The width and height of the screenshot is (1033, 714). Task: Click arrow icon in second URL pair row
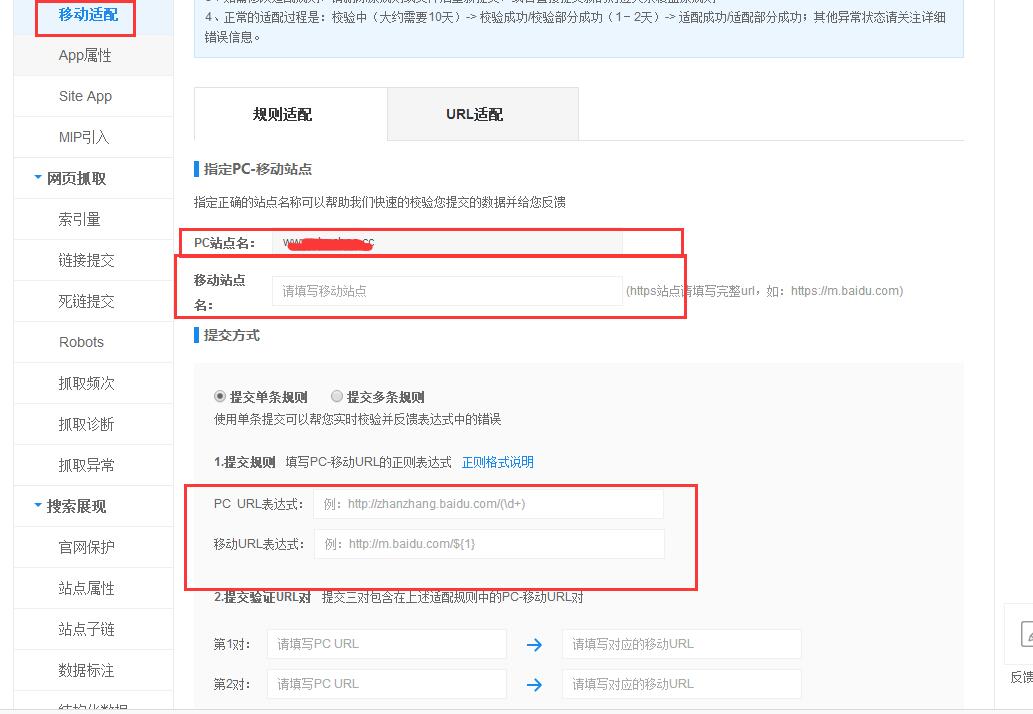click(x=534, y=685)
